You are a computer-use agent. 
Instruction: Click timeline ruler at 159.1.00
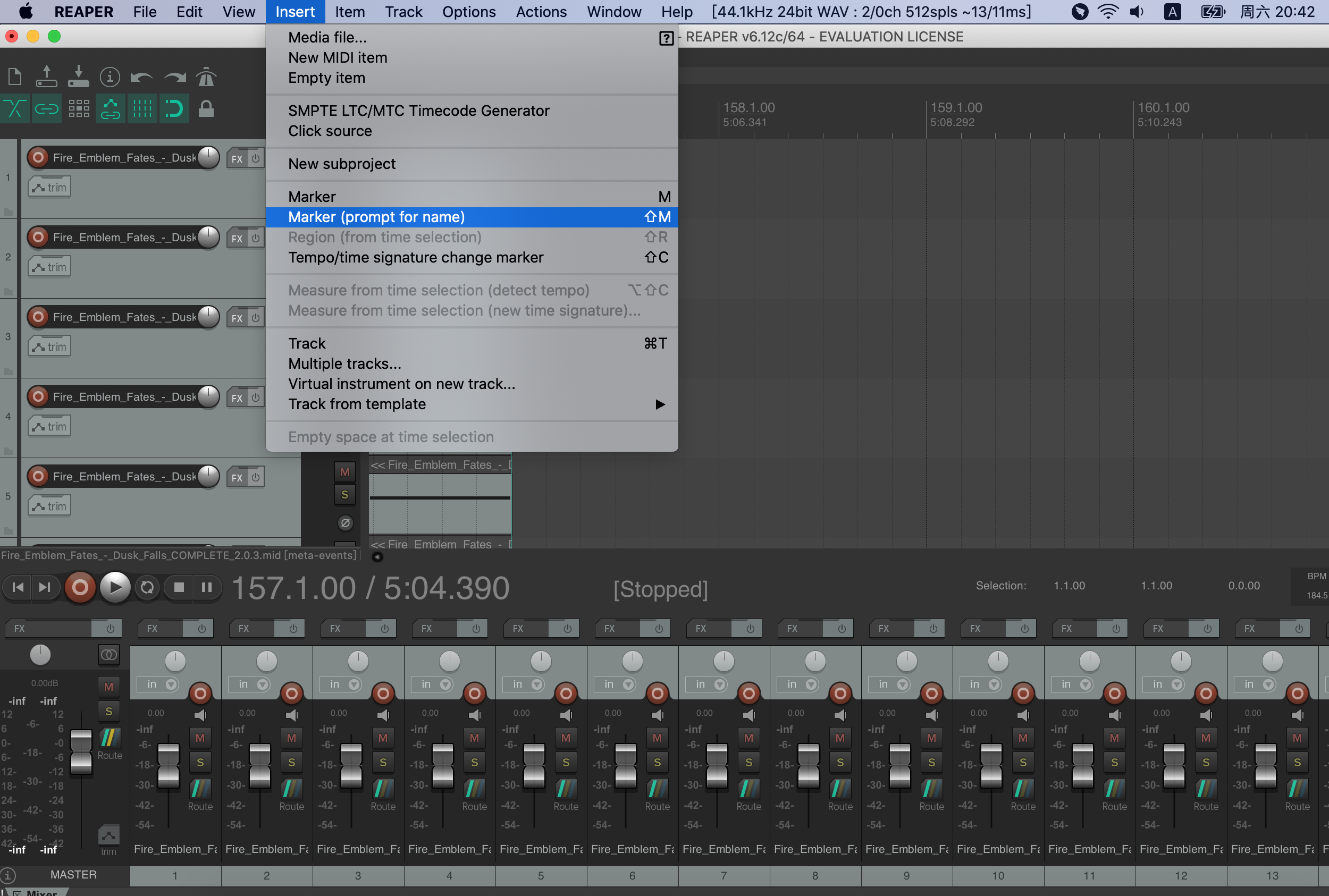pos(956,107)
